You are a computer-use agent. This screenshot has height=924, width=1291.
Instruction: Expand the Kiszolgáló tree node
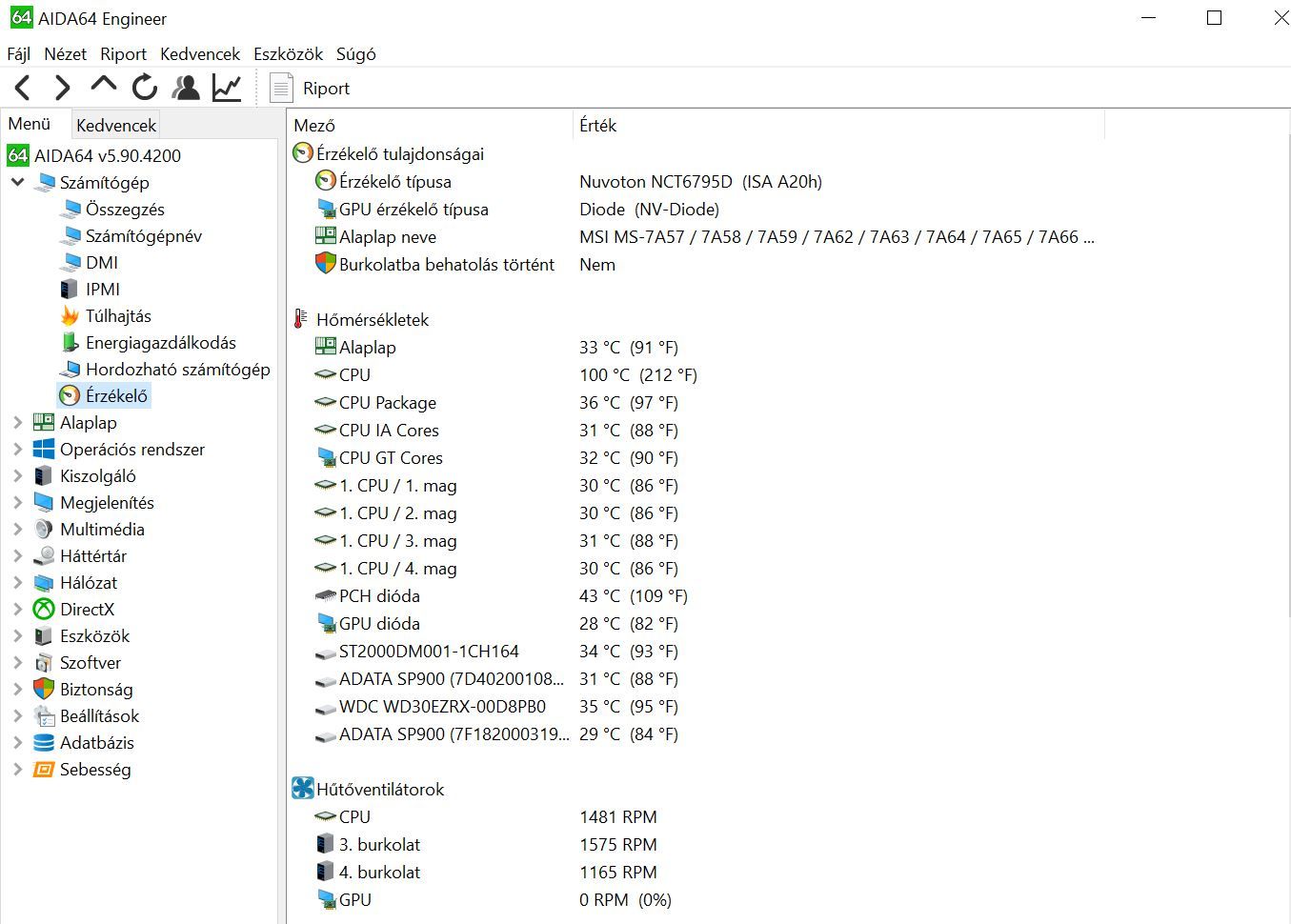[17, 475]
